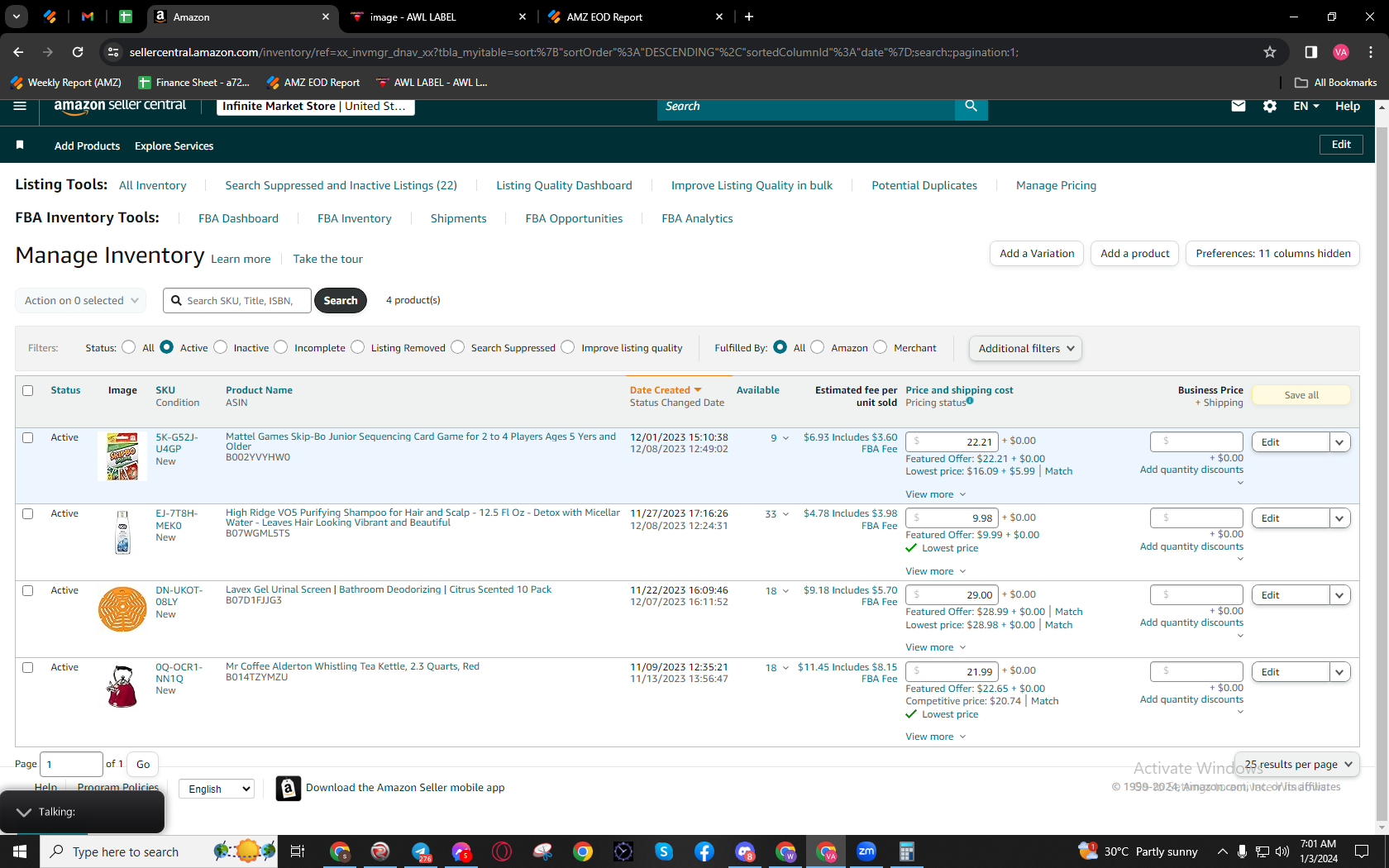Select the High Ridge shampoo row checkbox
The height and width of the screenshot is (868, 1389).
[x=28, y=513]
